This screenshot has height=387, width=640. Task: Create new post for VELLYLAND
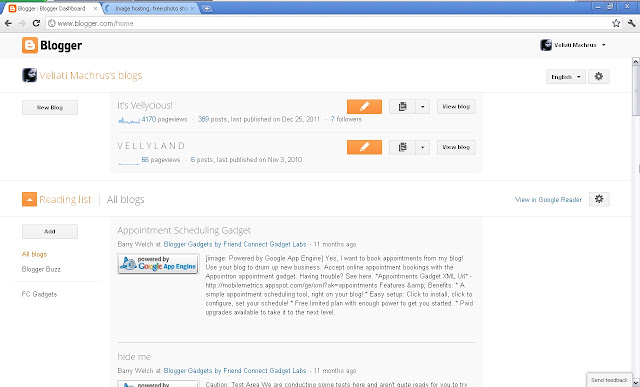click(364, 147)
